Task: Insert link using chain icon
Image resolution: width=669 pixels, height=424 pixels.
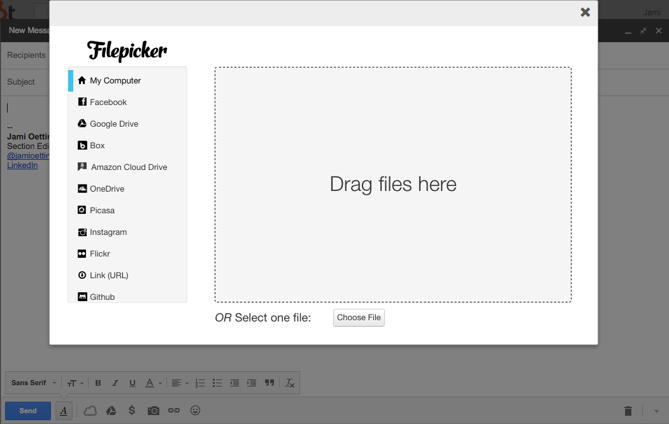Action: tap(174, 410)
